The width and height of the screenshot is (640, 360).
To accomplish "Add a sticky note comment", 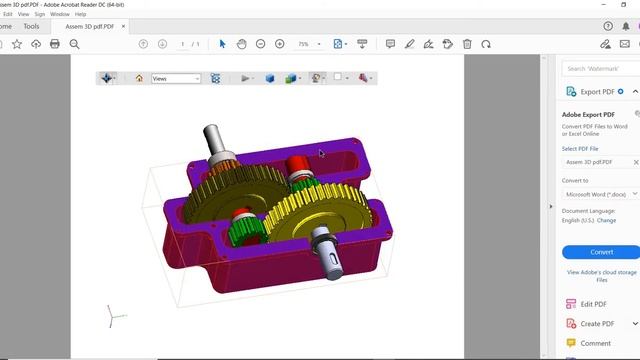I will [390, 44].
